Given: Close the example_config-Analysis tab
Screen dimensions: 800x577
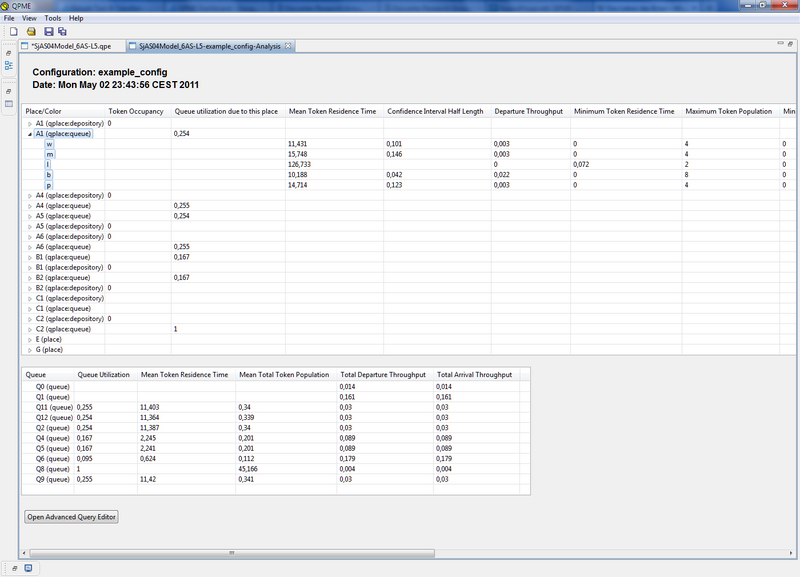Looking at the screenshot, I should (289, 46).
